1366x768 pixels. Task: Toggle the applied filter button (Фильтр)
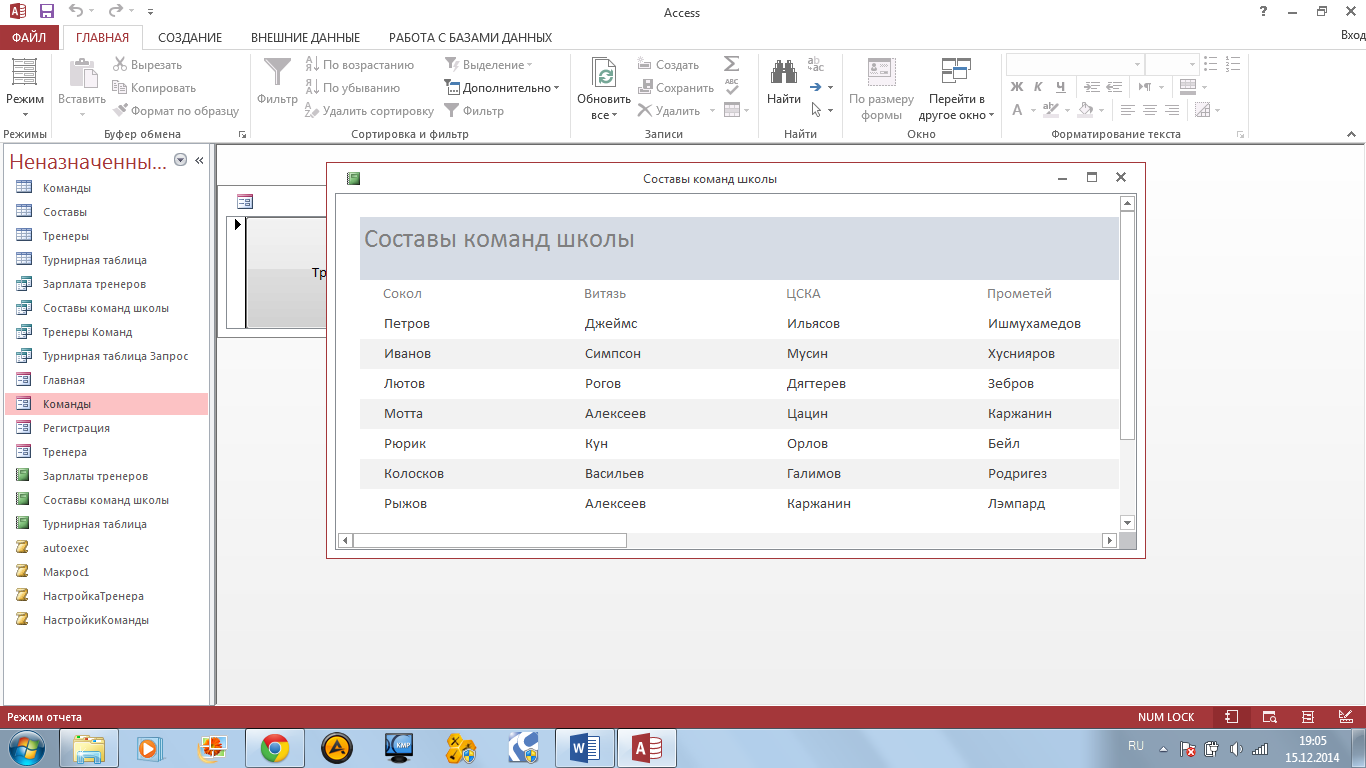click(x=474, y=111)
